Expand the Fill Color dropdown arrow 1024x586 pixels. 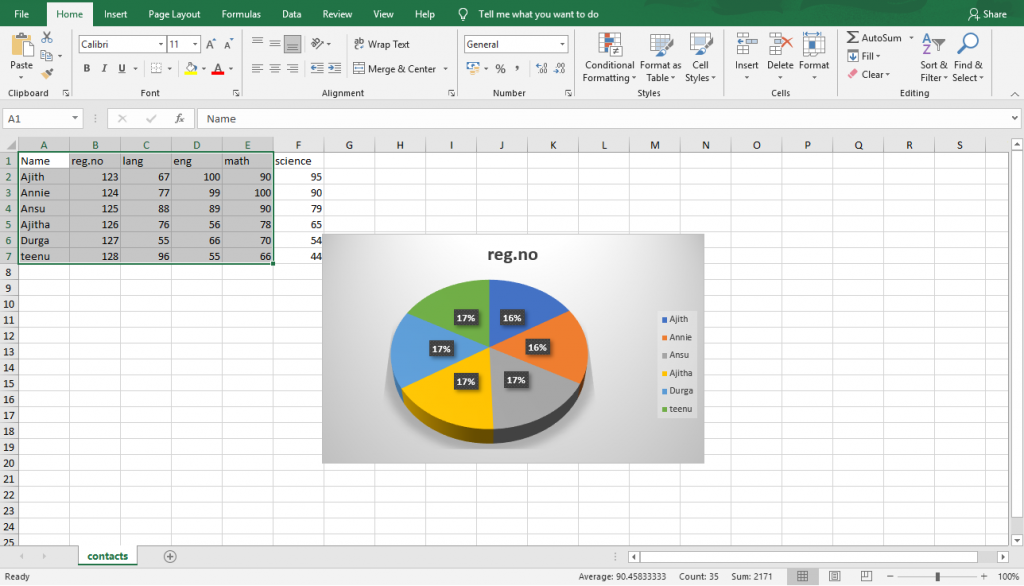[203, 67]
